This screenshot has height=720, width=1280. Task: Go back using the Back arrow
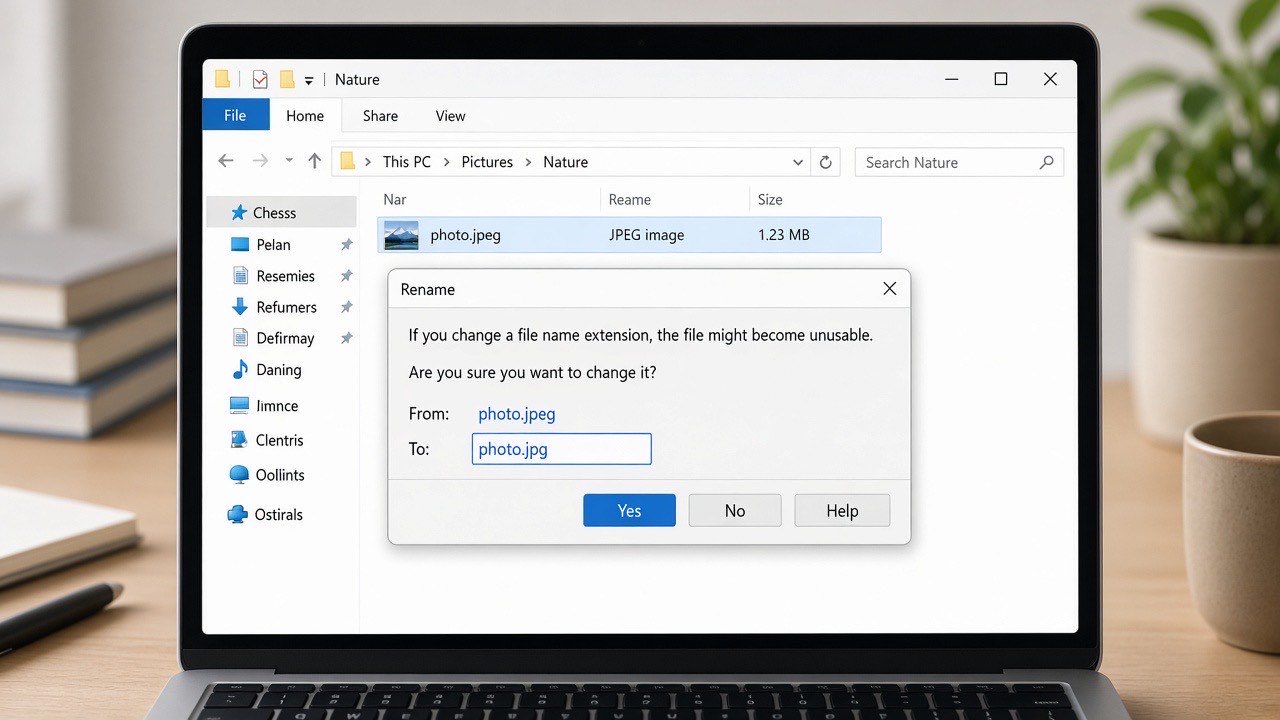[226, 161]
